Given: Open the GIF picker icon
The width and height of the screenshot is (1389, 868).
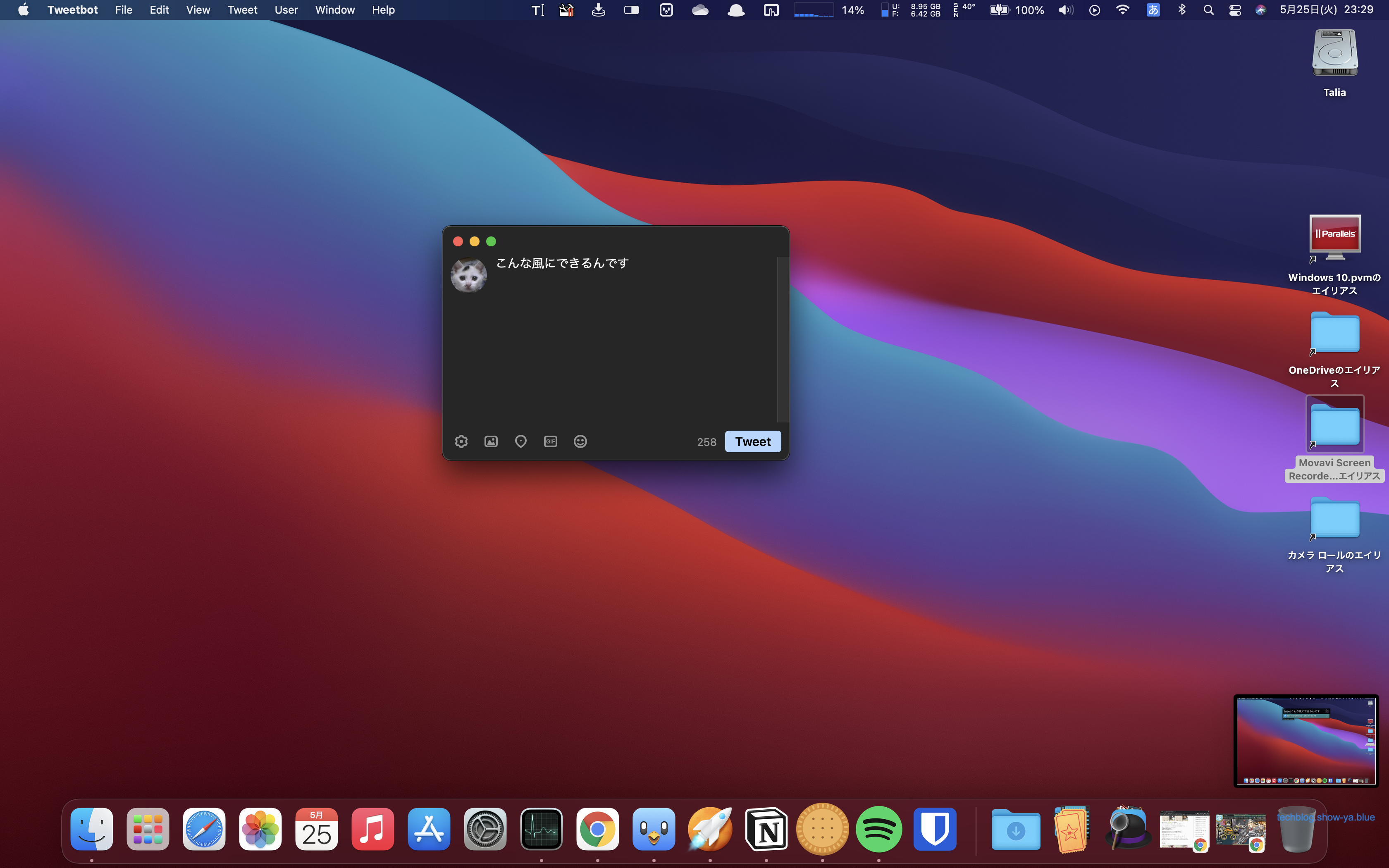Looking at the screenshot, I should (551, 441).
